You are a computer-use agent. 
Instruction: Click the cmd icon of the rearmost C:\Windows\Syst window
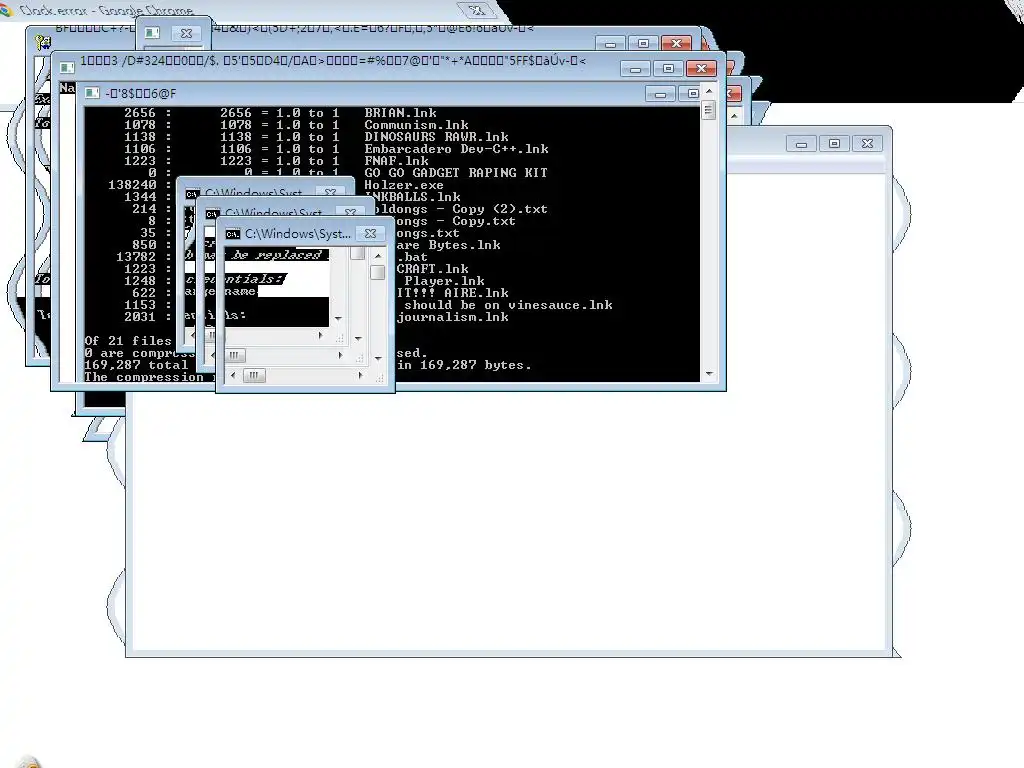pos(191,194)
